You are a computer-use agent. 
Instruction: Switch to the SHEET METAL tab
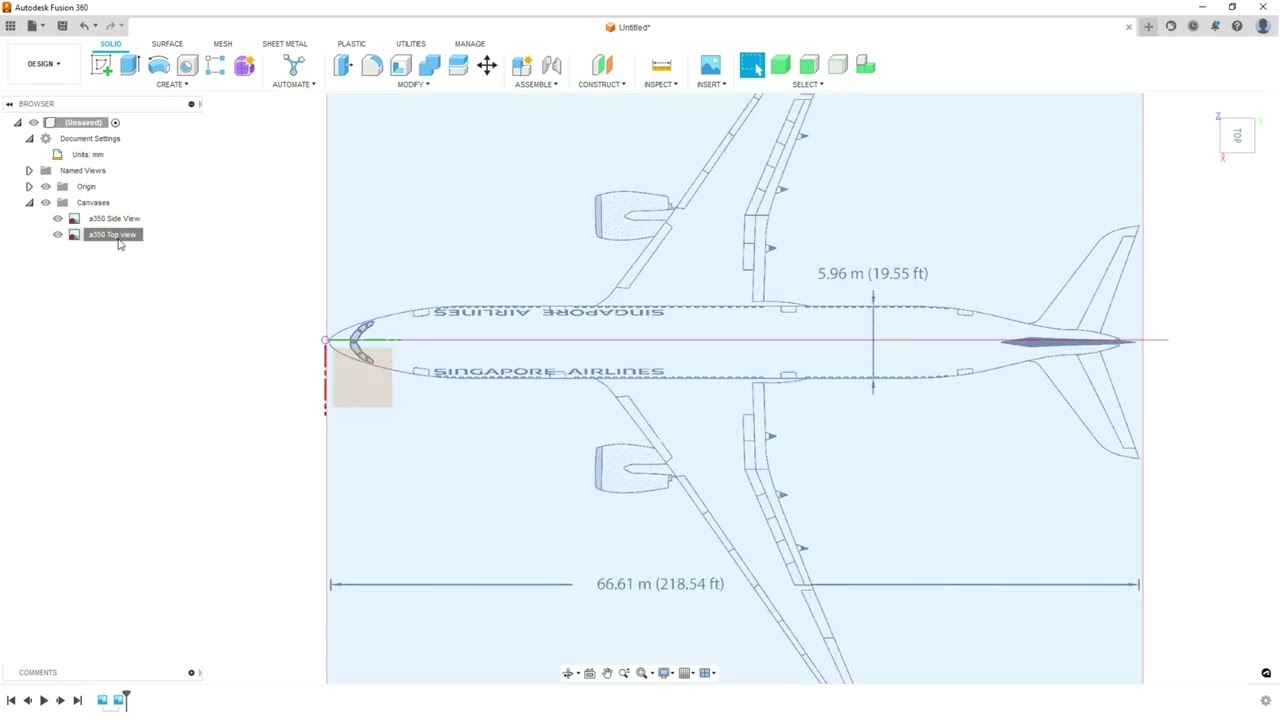click(x=285, y=44)
